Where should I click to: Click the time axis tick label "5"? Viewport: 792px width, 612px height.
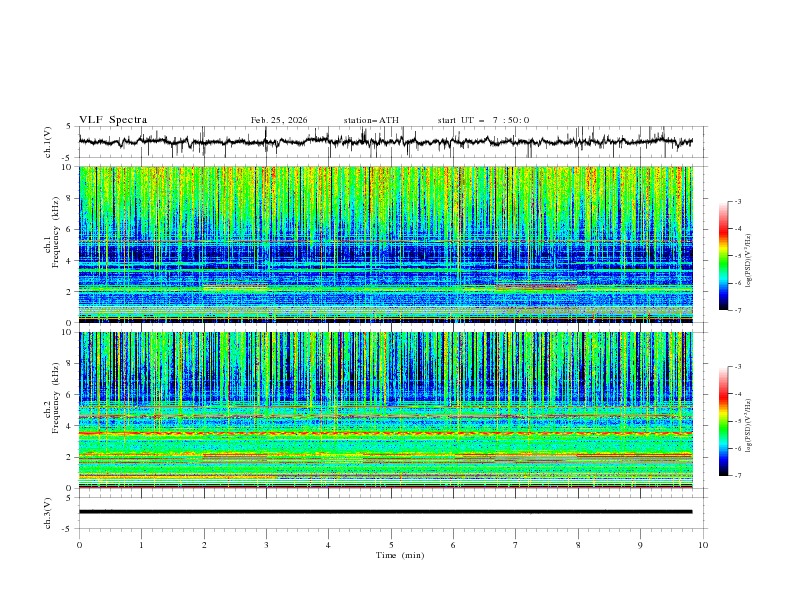(391, 545)
